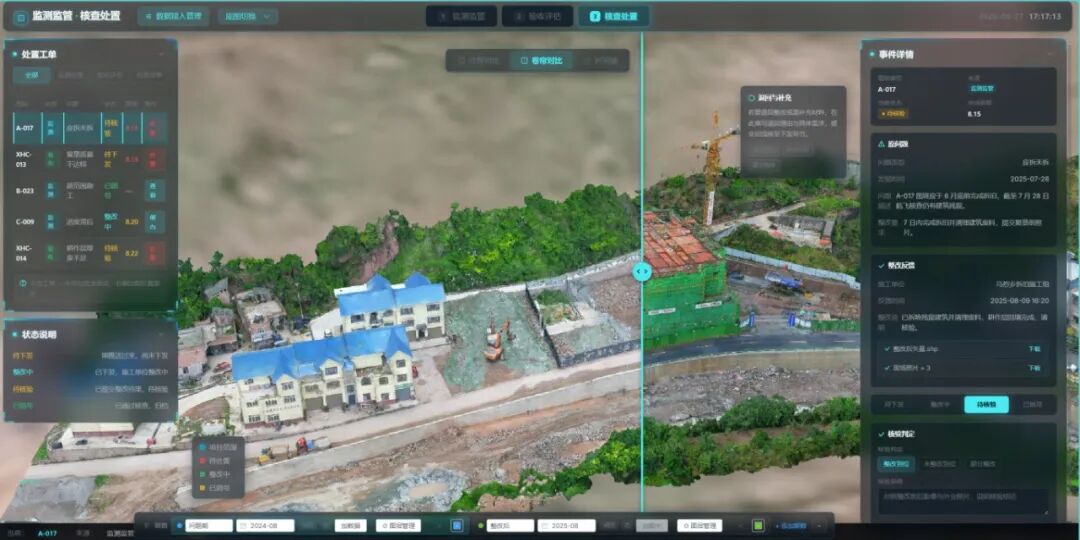Click the A-017 label in bottom status bar
This screenshot has height=540, width=1080.
47,534
